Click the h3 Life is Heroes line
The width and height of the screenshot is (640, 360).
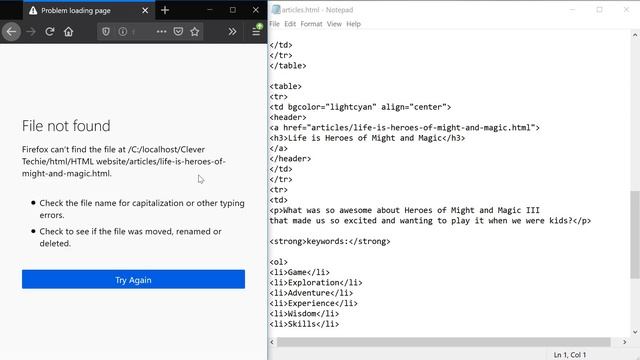pos(367,138)
